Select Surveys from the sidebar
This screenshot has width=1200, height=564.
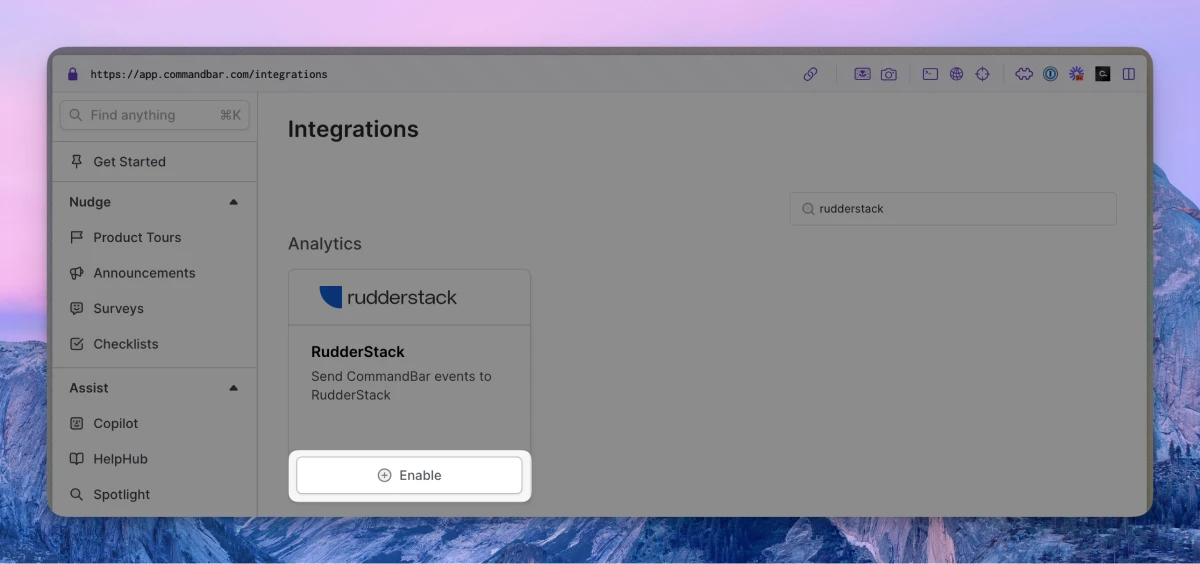click(x=118, y=309)
